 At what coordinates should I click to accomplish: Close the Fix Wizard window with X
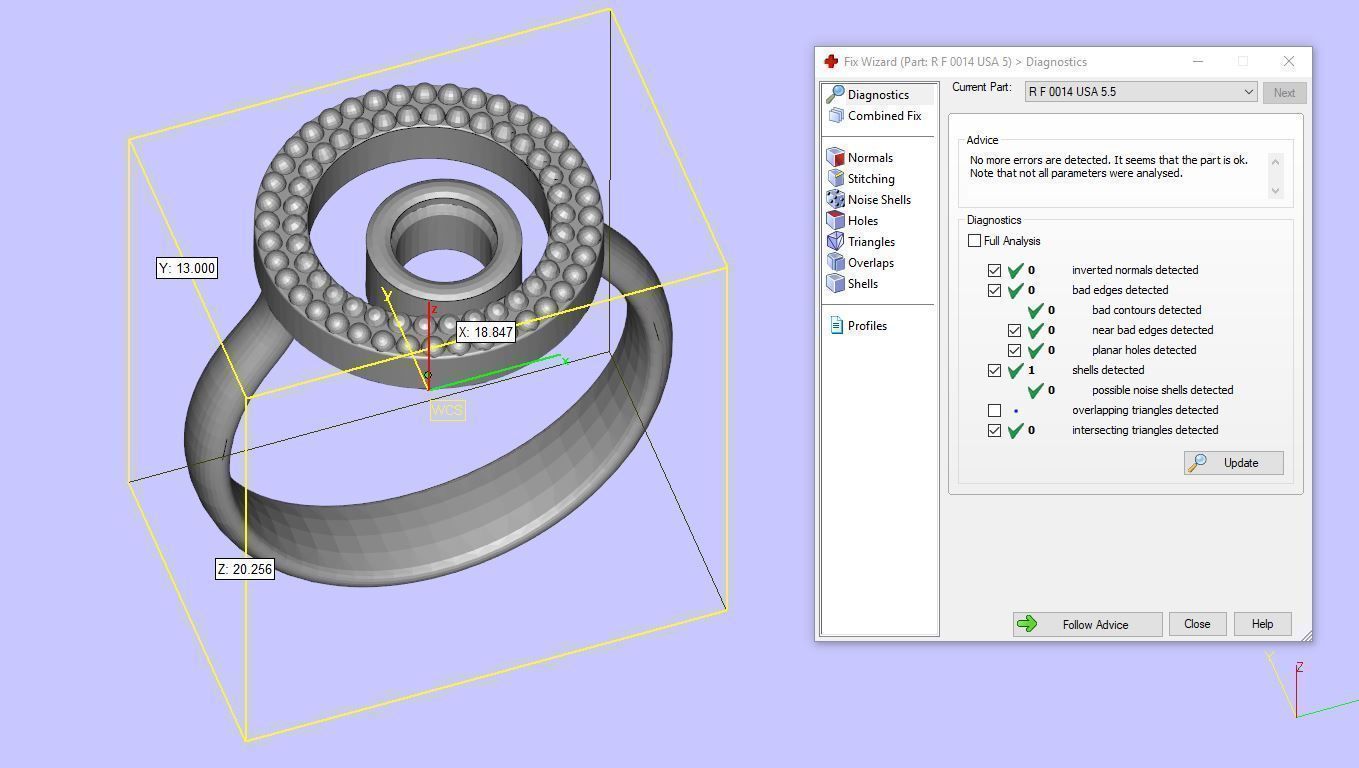1288,62
